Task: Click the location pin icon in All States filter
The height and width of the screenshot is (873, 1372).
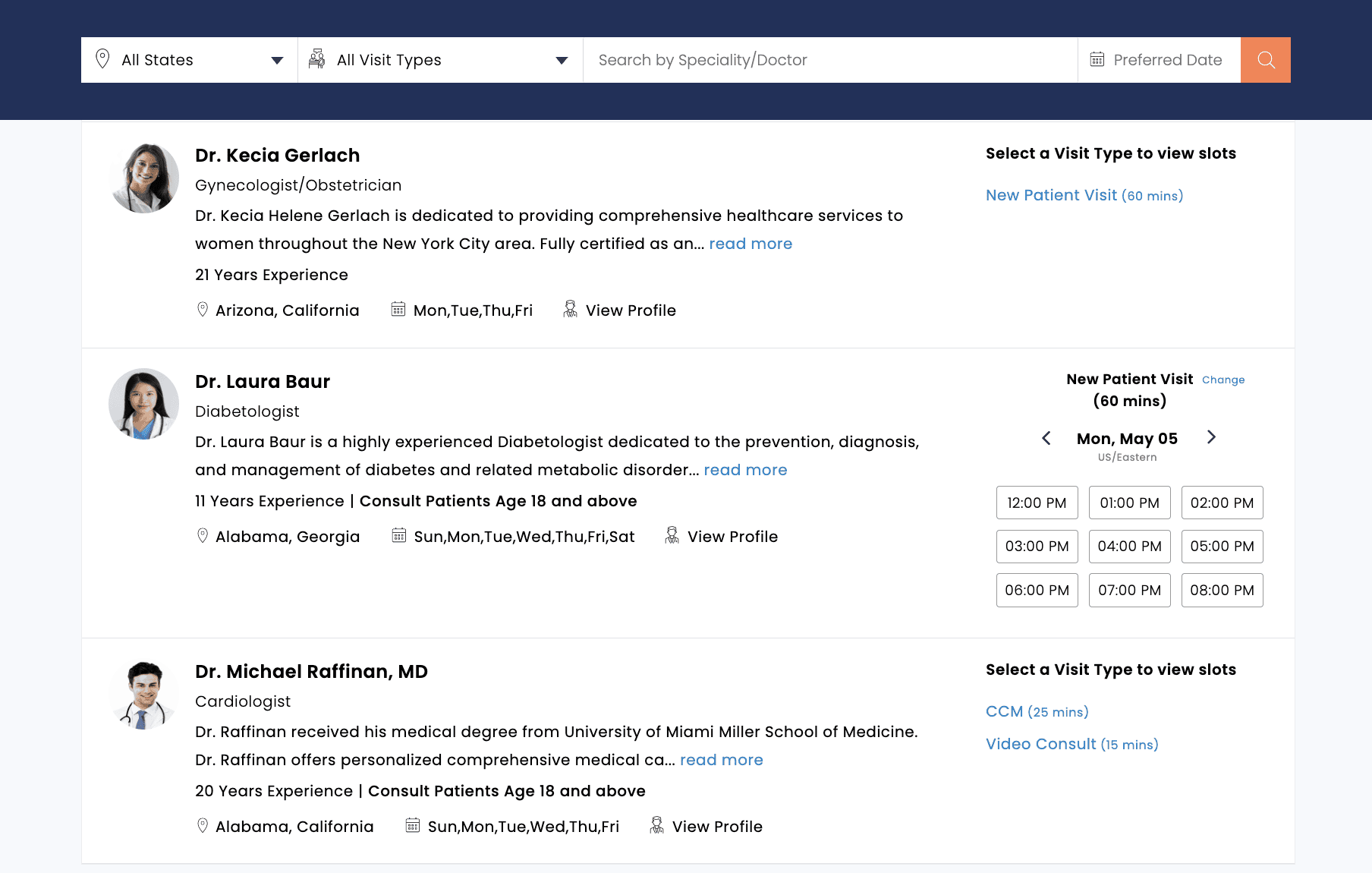Action: point(104,59)
